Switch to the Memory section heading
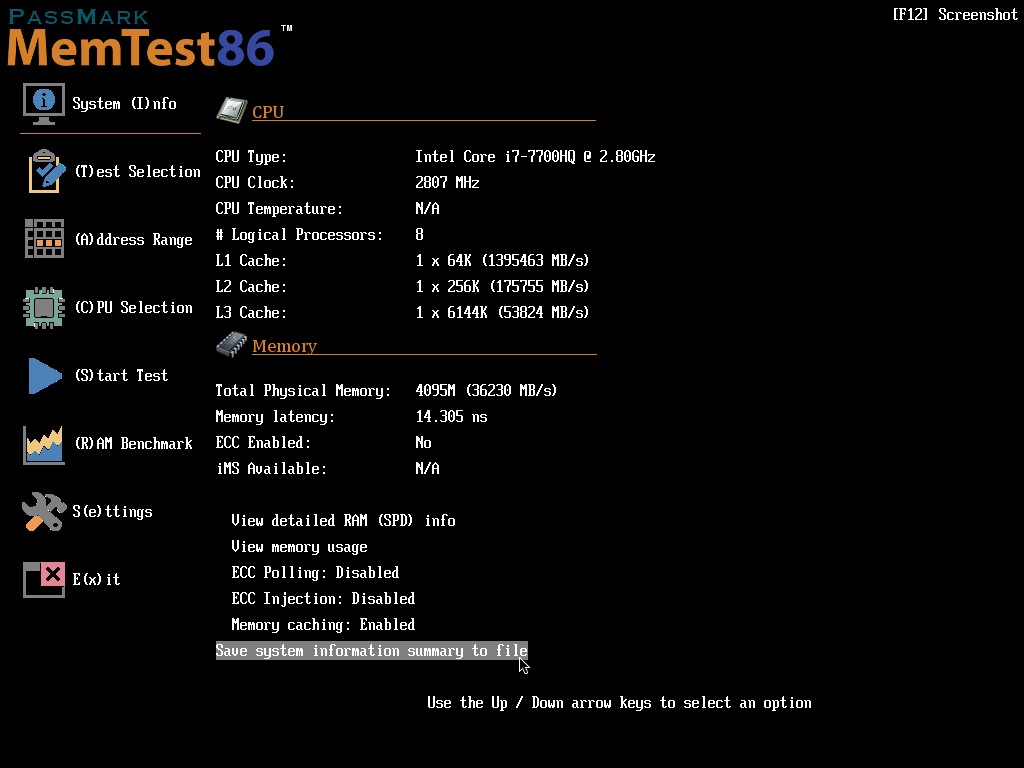The image size is (1024, 768). coord(285,345)
